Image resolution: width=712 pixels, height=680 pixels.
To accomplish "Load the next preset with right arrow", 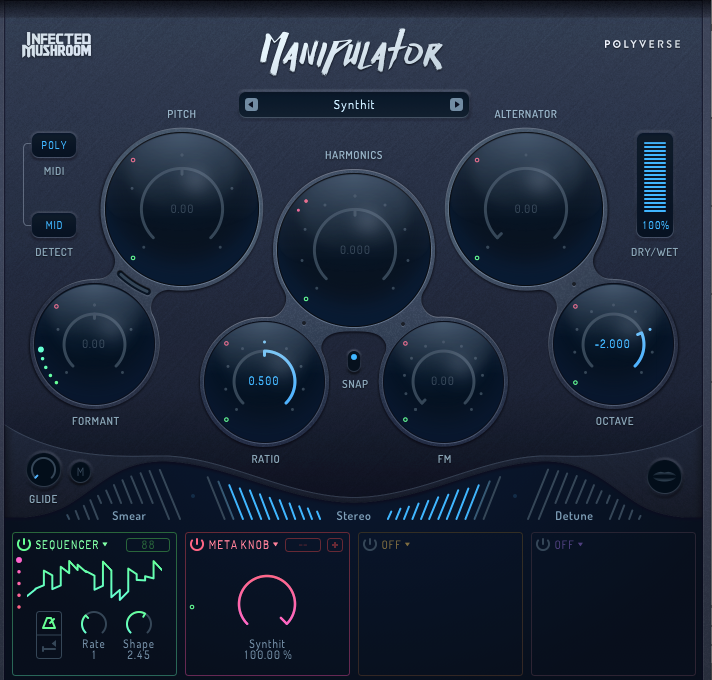I will point(456,105).
